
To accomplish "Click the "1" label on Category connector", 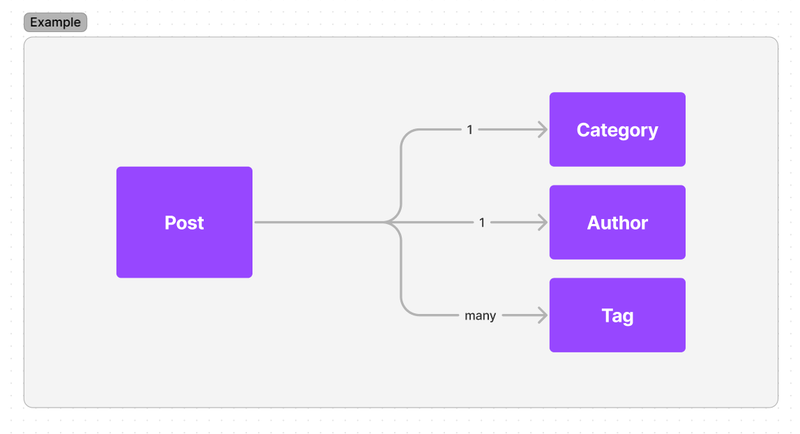I will tap(469, 130).
